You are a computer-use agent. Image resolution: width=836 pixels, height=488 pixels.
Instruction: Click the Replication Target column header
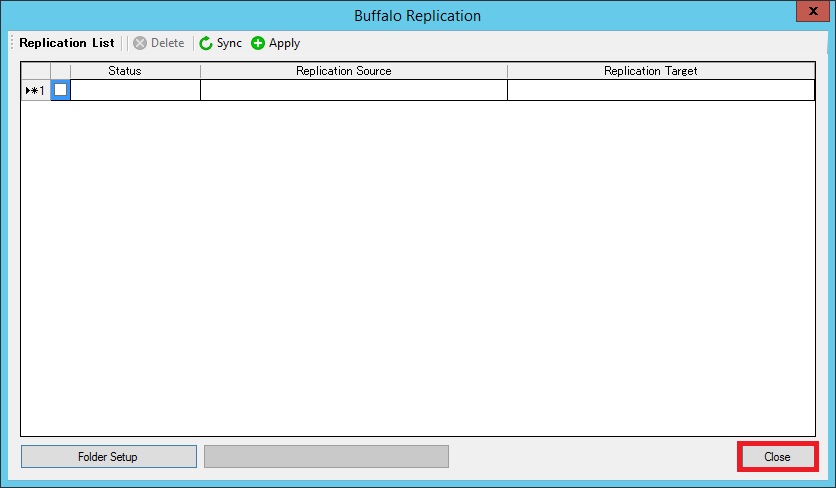pos(650,71)
